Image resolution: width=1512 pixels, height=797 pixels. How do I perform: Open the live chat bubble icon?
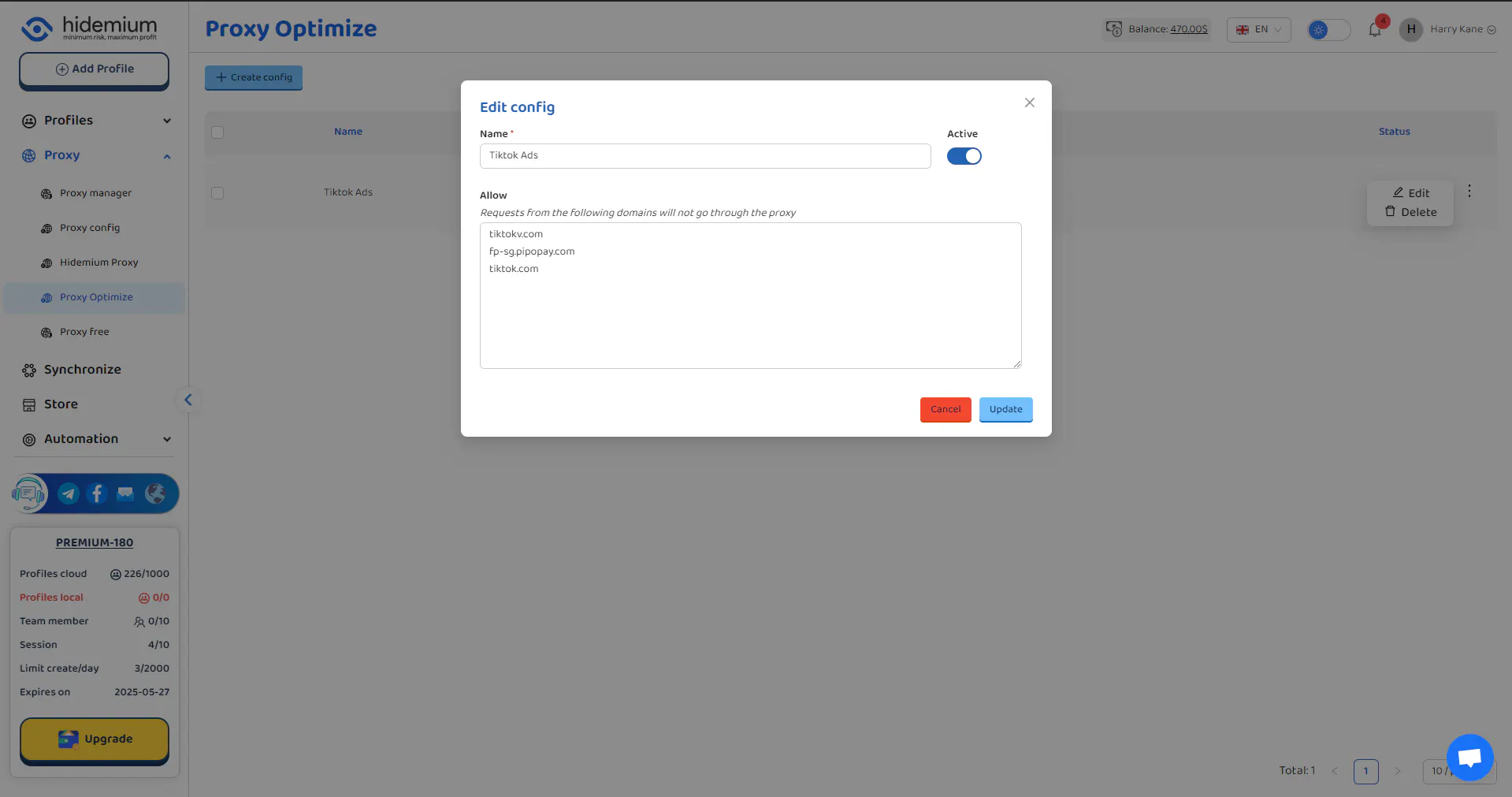pos(1469,758)
